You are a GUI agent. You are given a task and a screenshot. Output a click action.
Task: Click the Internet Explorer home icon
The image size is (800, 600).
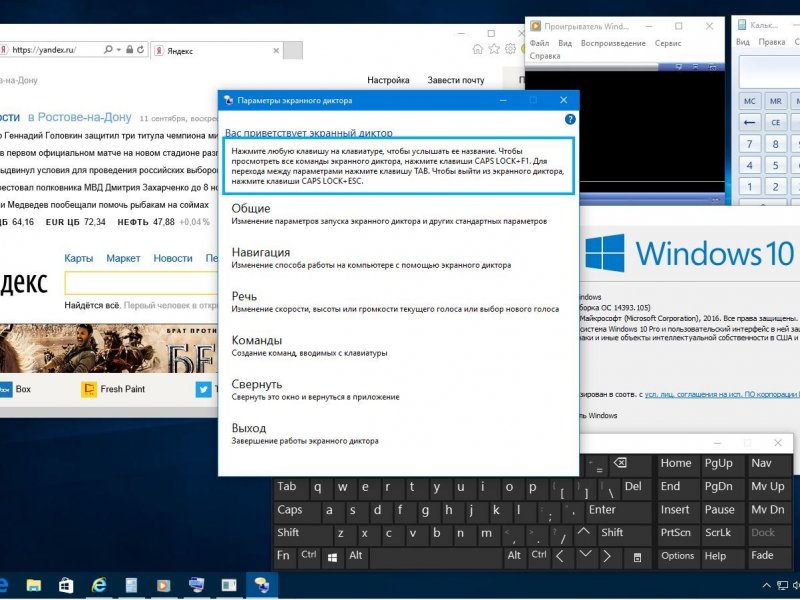click(478, 49)
